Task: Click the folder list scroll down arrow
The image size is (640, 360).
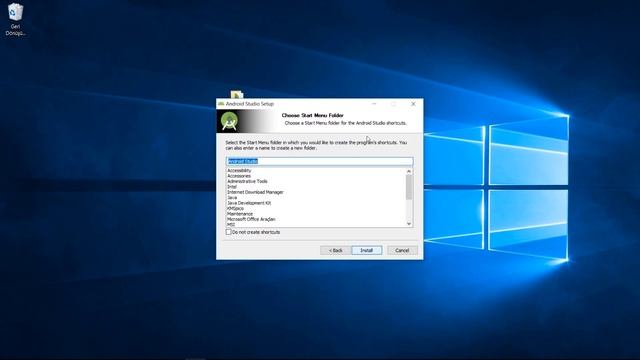Action: (409, 224)
